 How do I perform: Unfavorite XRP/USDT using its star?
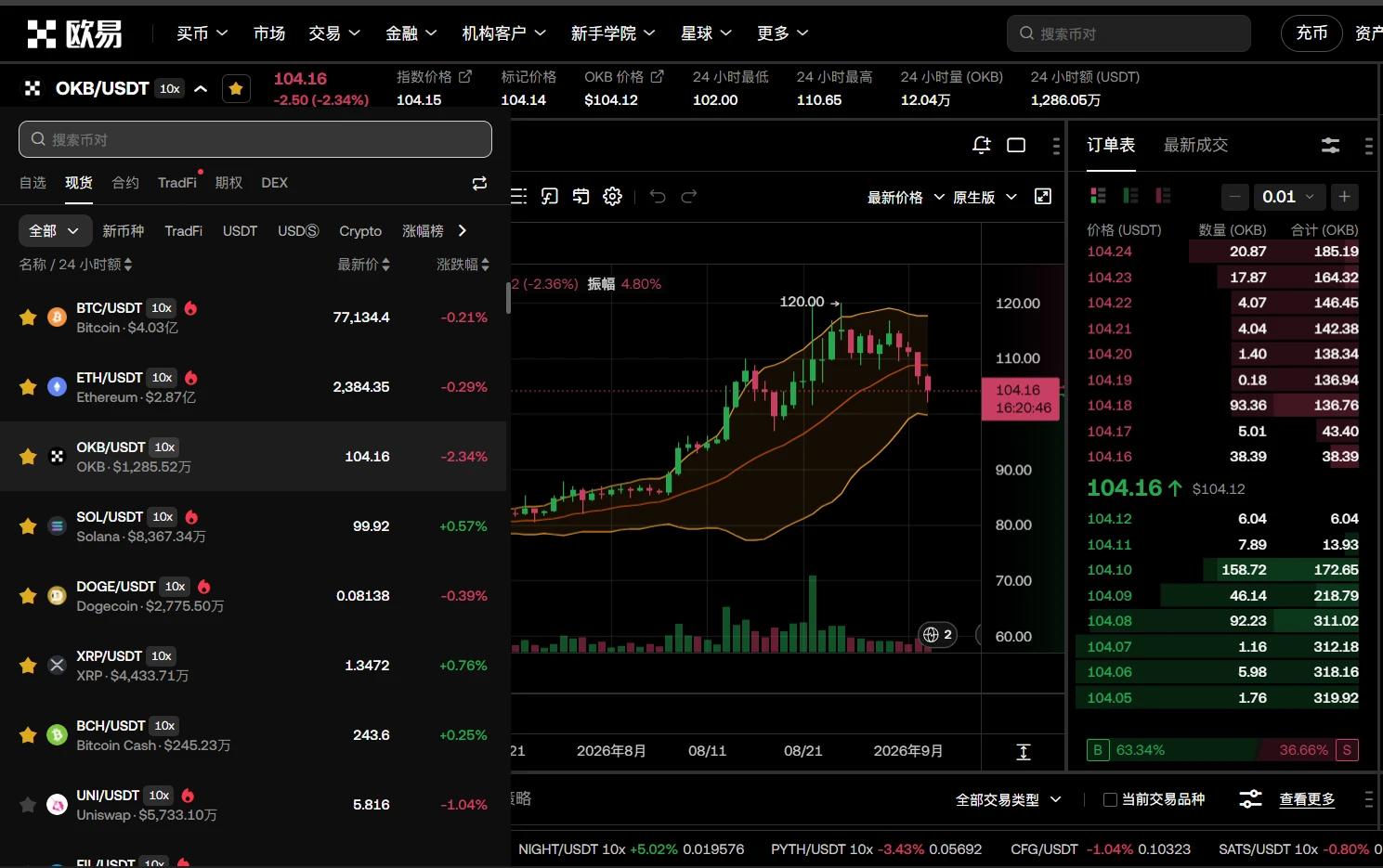[28, 666]
